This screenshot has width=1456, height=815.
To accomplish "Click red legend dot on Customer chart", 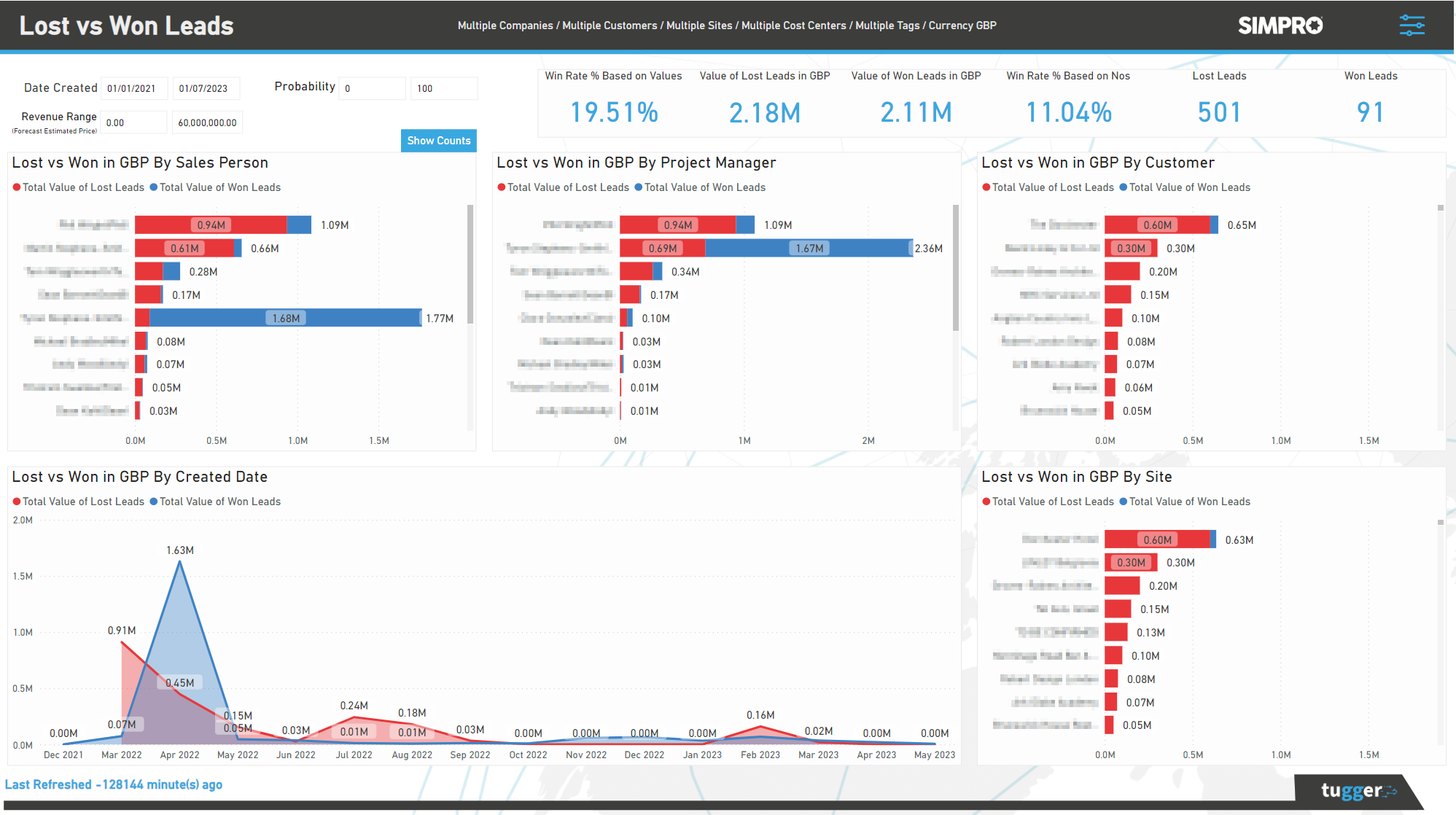I will pyautogui.click(x=986, y=187).
